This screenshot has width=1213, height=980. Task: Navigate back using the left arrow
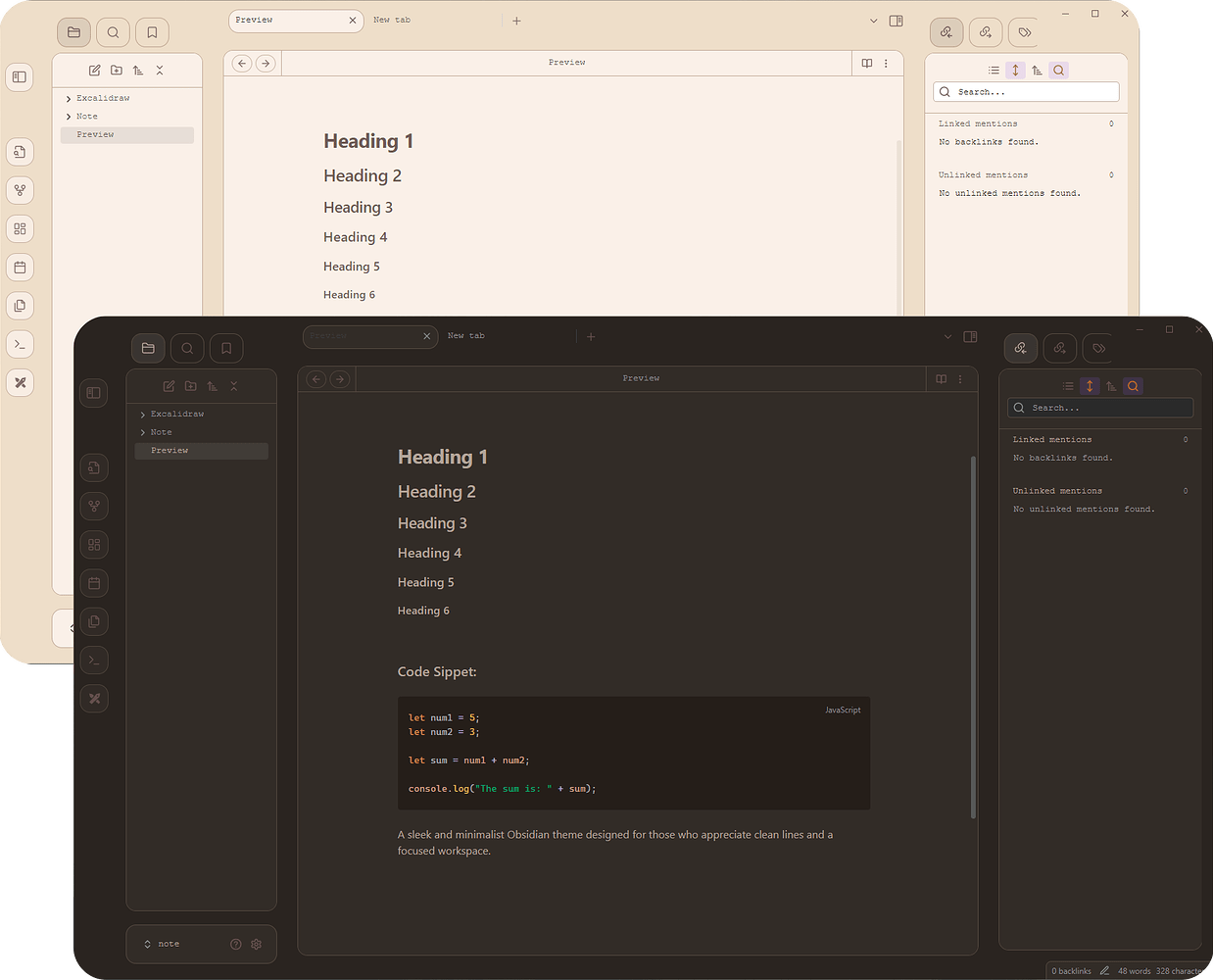click(315, 378)
